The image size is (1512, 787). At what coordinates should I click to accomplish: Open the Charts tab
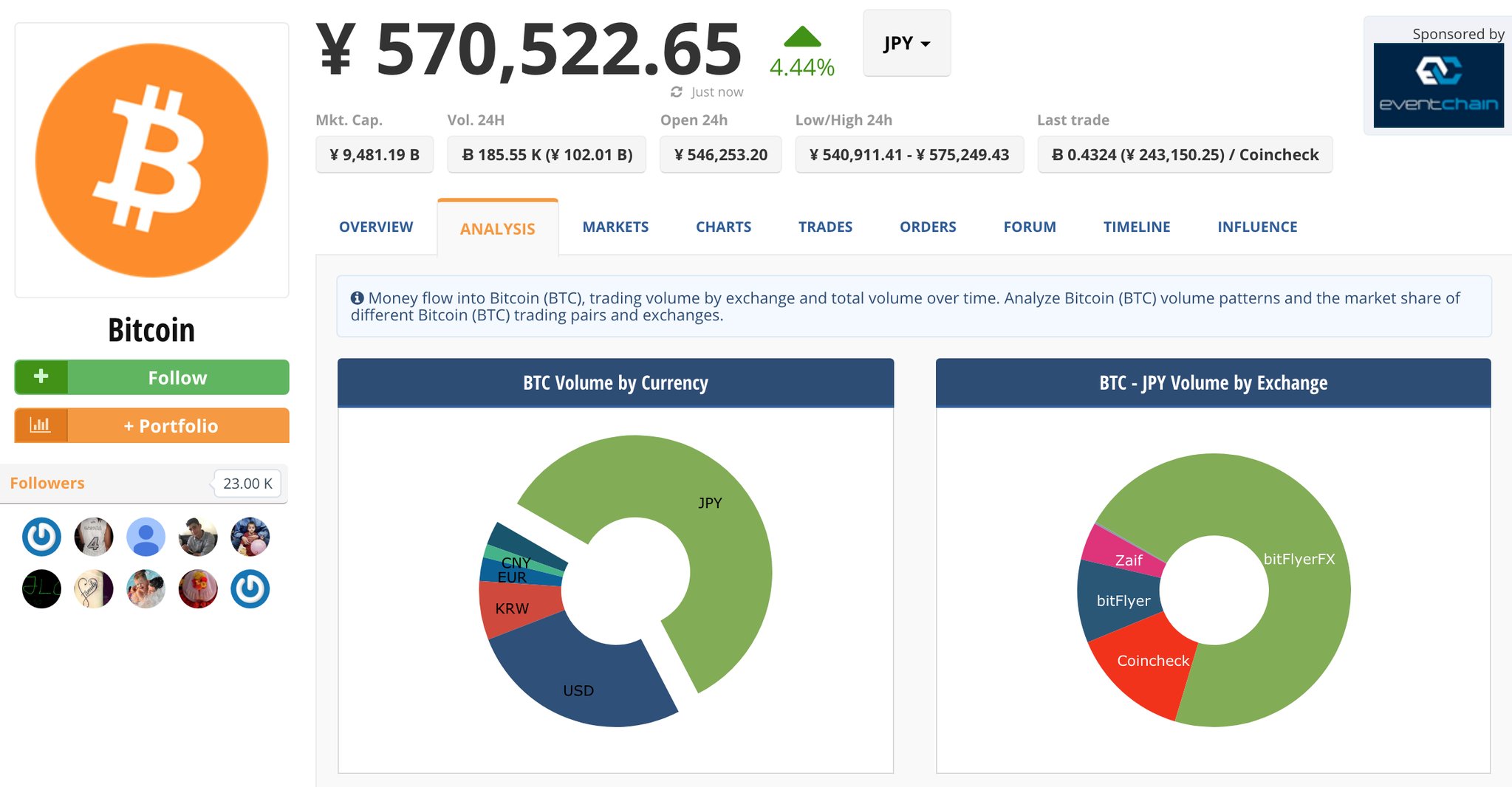coord(723,227)
